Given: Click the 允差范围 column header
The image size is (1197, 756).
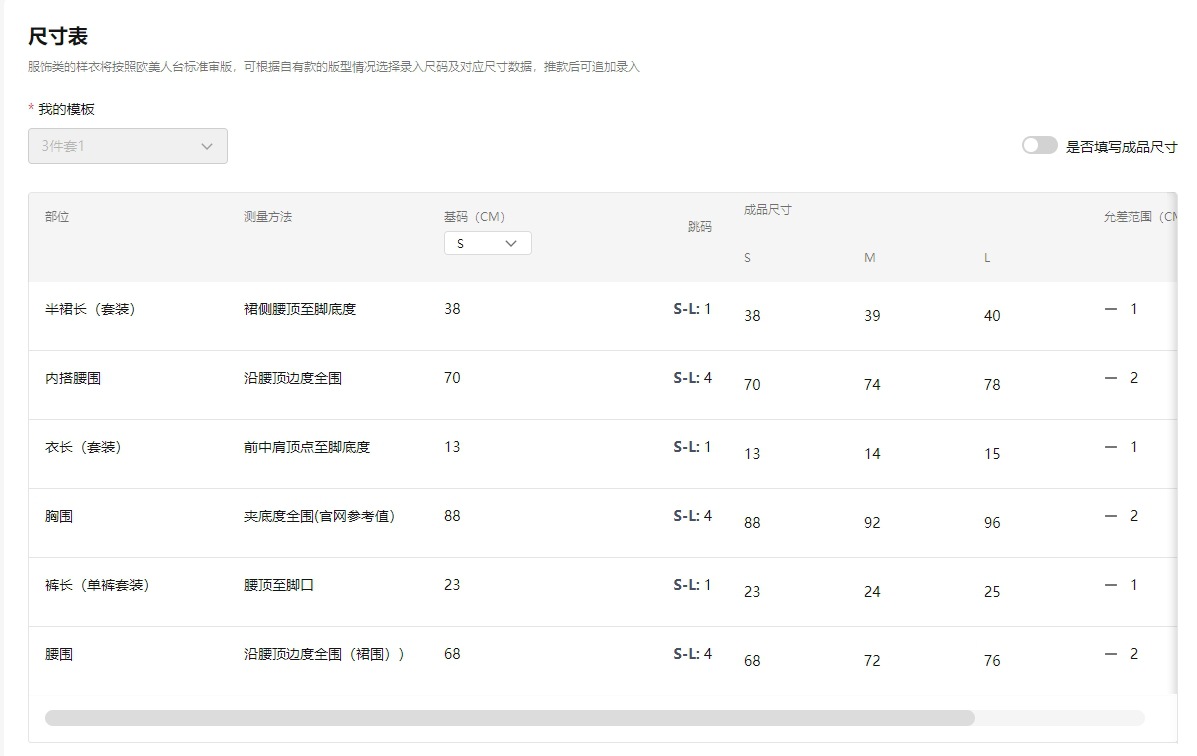Looking at the screenshot, I should tap(1140, 216).
